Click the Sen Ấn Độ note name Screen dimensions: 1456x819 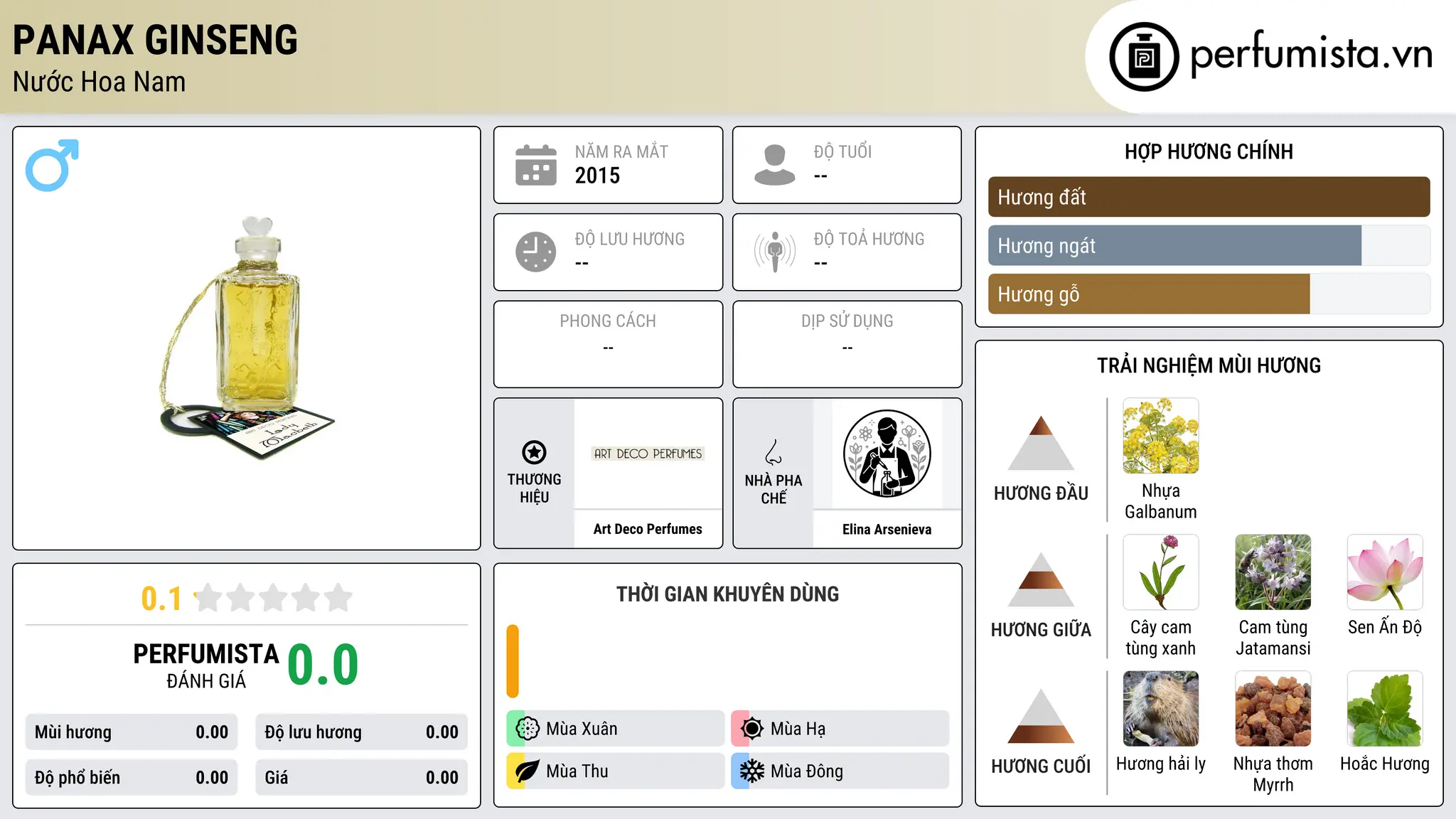click(x=1385, y=626)
